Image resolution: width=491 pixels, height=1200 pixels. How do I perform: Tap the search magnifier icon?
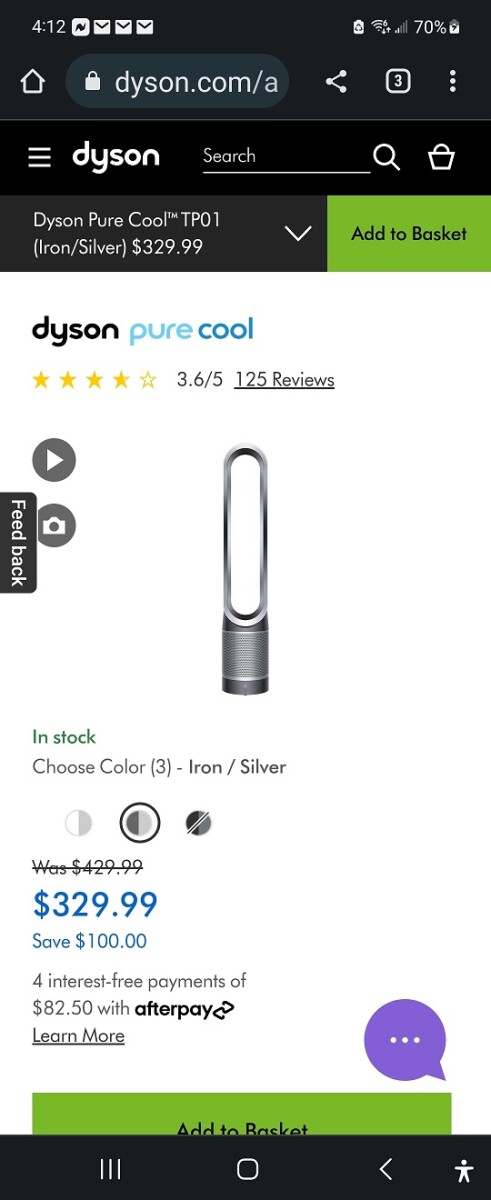pyautogui.click(x=386, y=157)
